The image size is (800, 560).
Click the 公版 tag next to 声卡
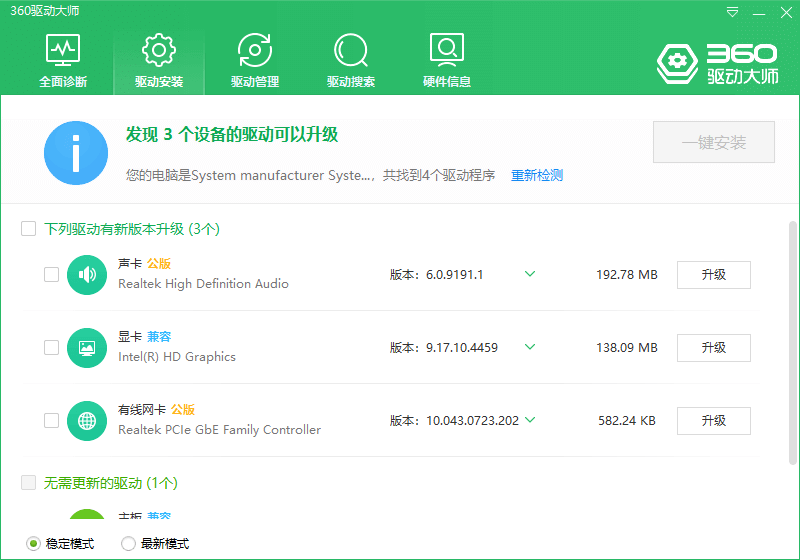click(159, 264)
